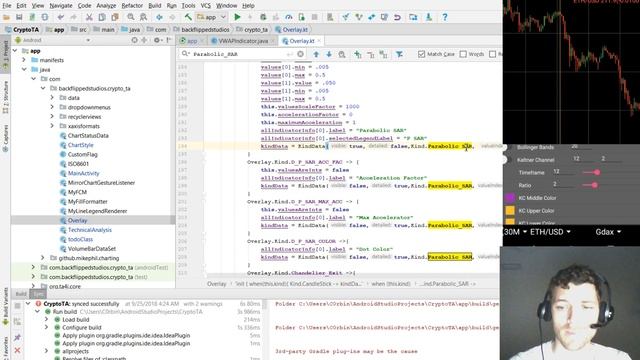Expand the dropdownmenus package

(x=52, y=107)
